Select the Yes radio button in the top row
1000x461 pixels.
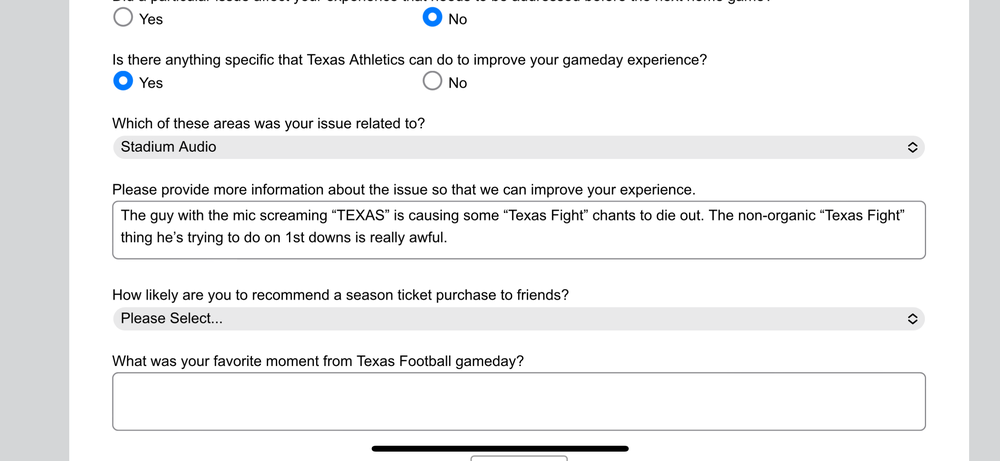pyautogui.click(x=123, y=17)
